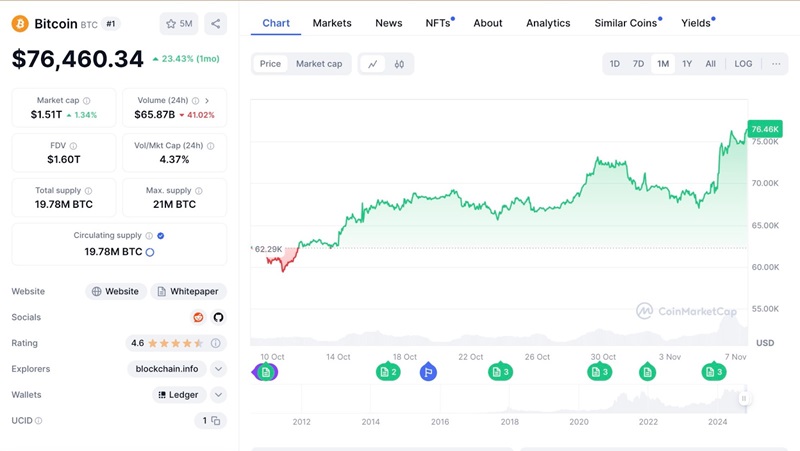Screen dimensions: 800x451
Task: Open the GitHub social link icon
Action: click(x=218, y=317)
